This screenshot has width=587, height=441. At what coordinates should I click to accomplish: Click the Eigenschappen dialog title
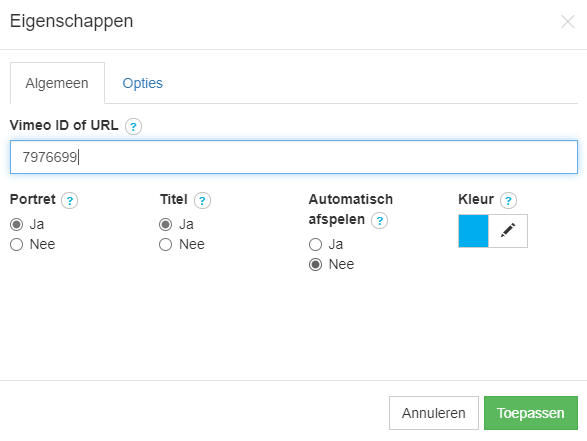[72, 21]
